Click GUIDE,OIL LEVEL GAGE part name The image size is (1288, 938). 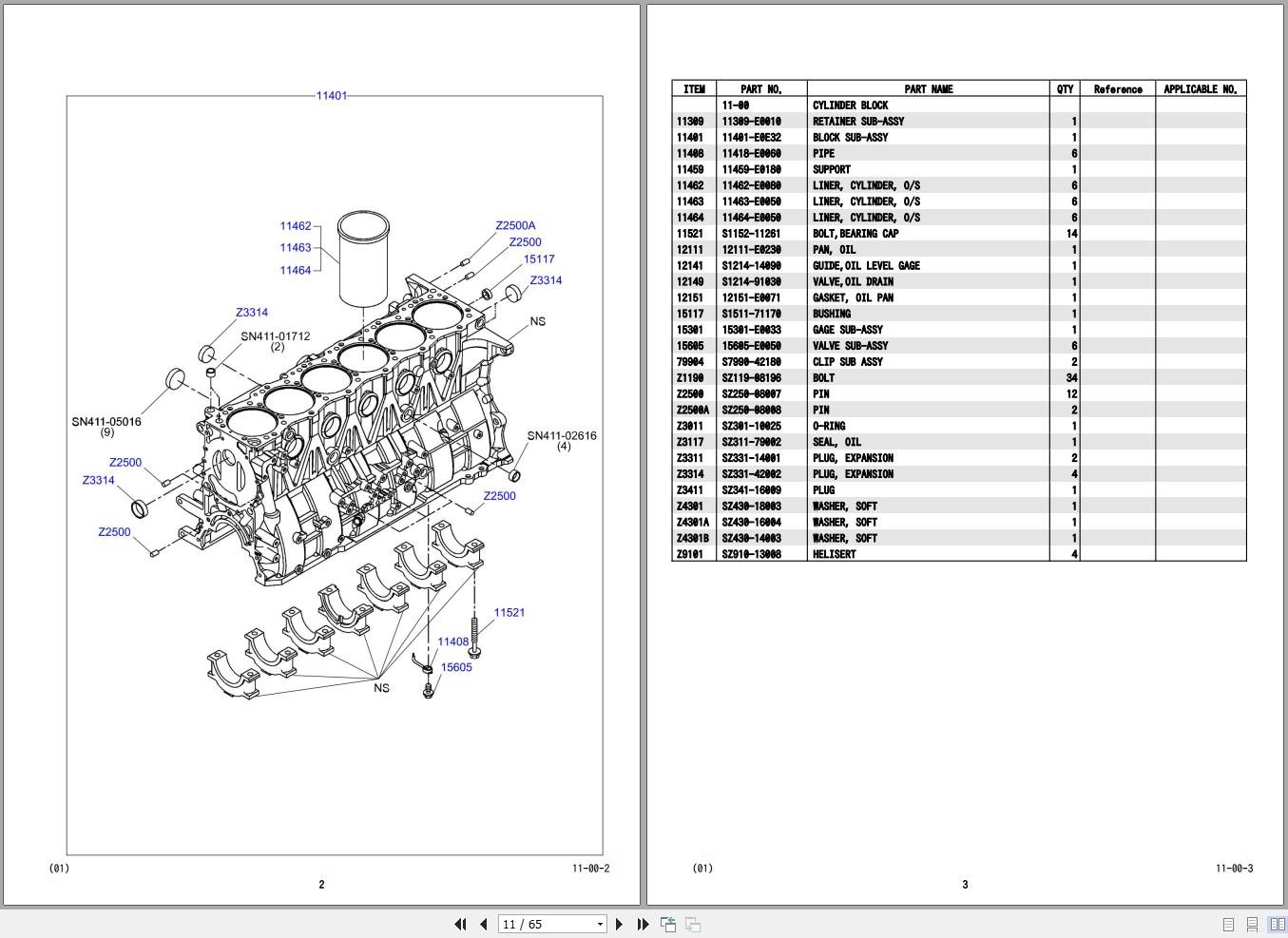pyautogui.click(x=866, y=266)
